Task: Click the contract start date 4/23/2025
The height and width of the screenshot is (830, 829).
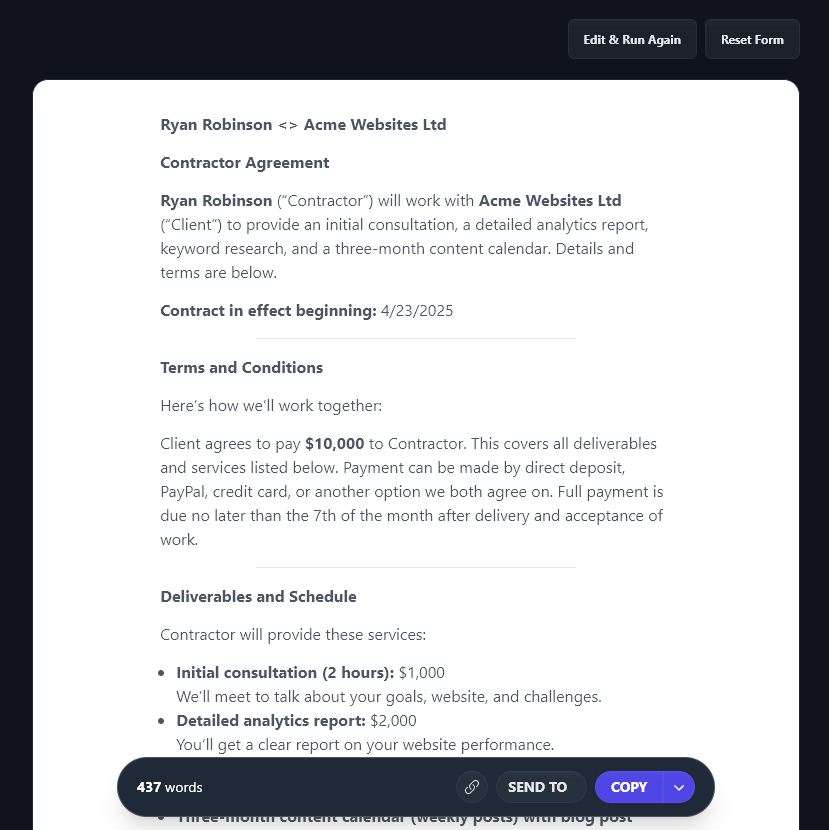Action: (x=417, y=310)
